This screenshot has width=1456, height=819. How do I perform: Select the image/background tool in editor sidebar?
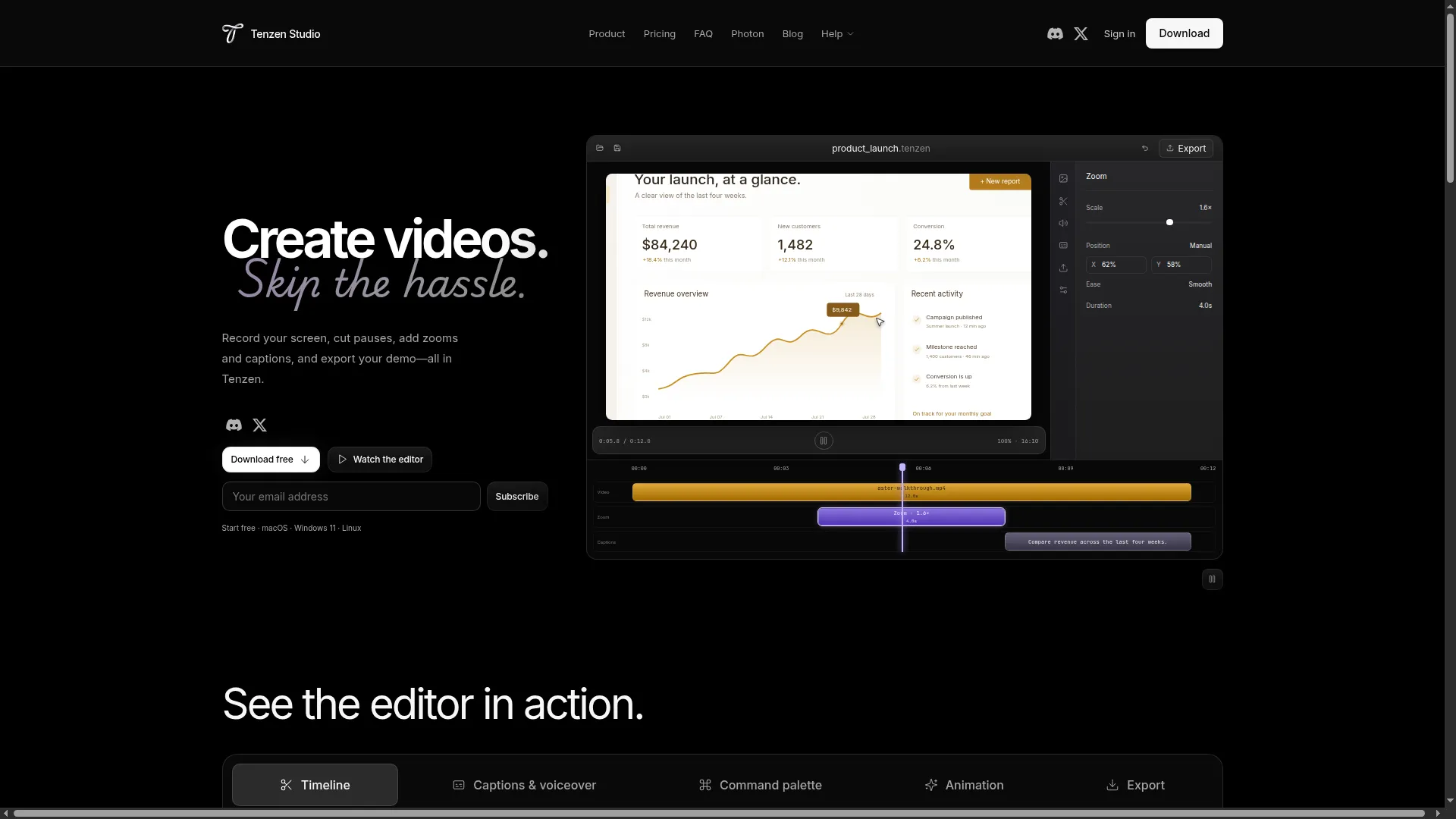coord(1063,179)
